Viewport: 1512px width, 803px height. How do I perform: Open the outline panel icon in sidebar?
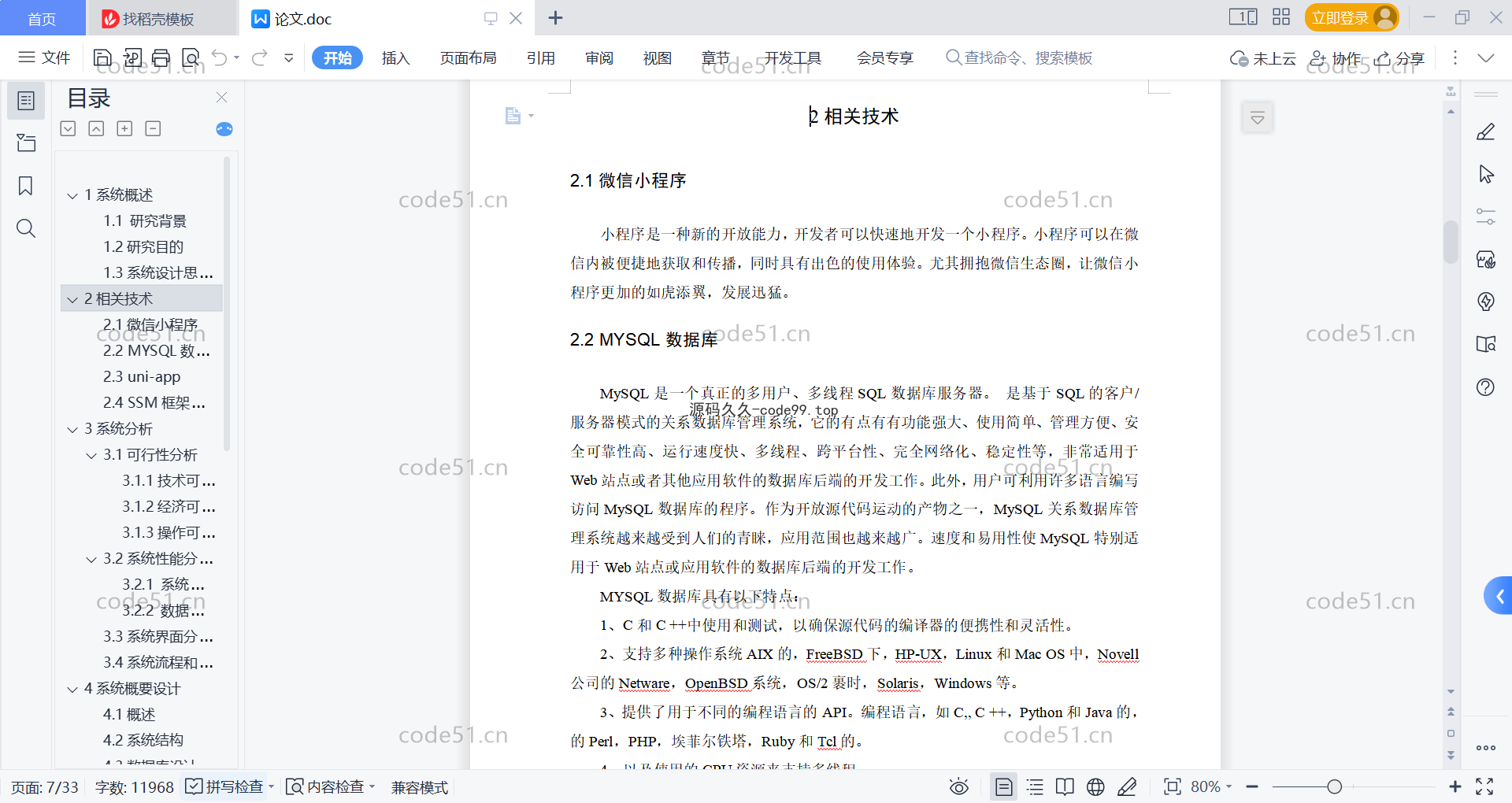(26, 101)
